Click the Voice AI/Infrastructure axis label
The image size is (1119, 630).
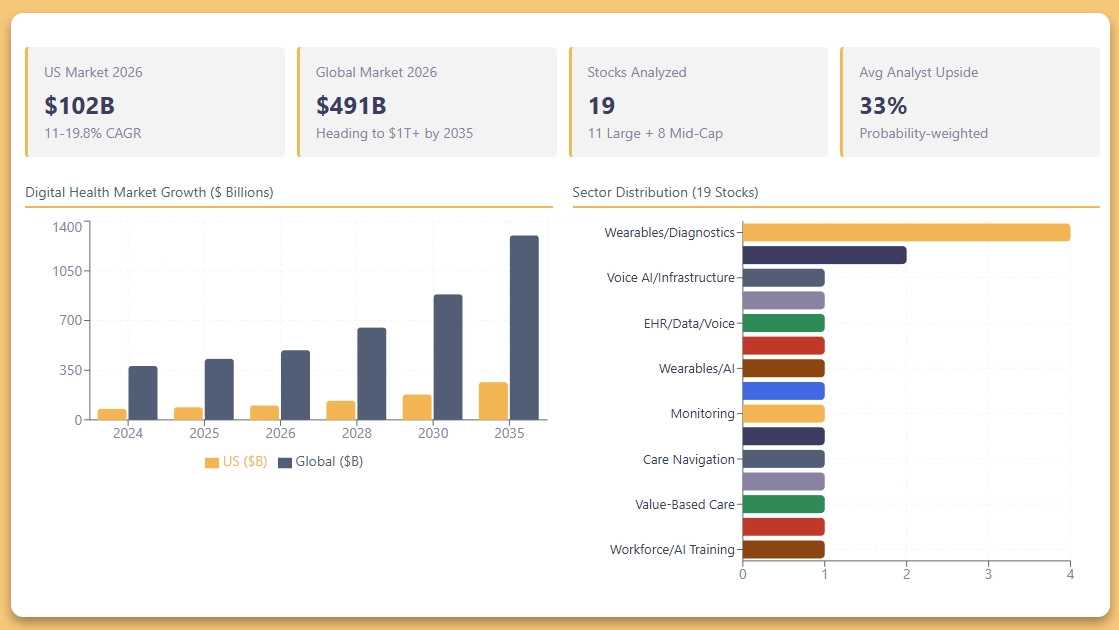(x=670, y=278)
